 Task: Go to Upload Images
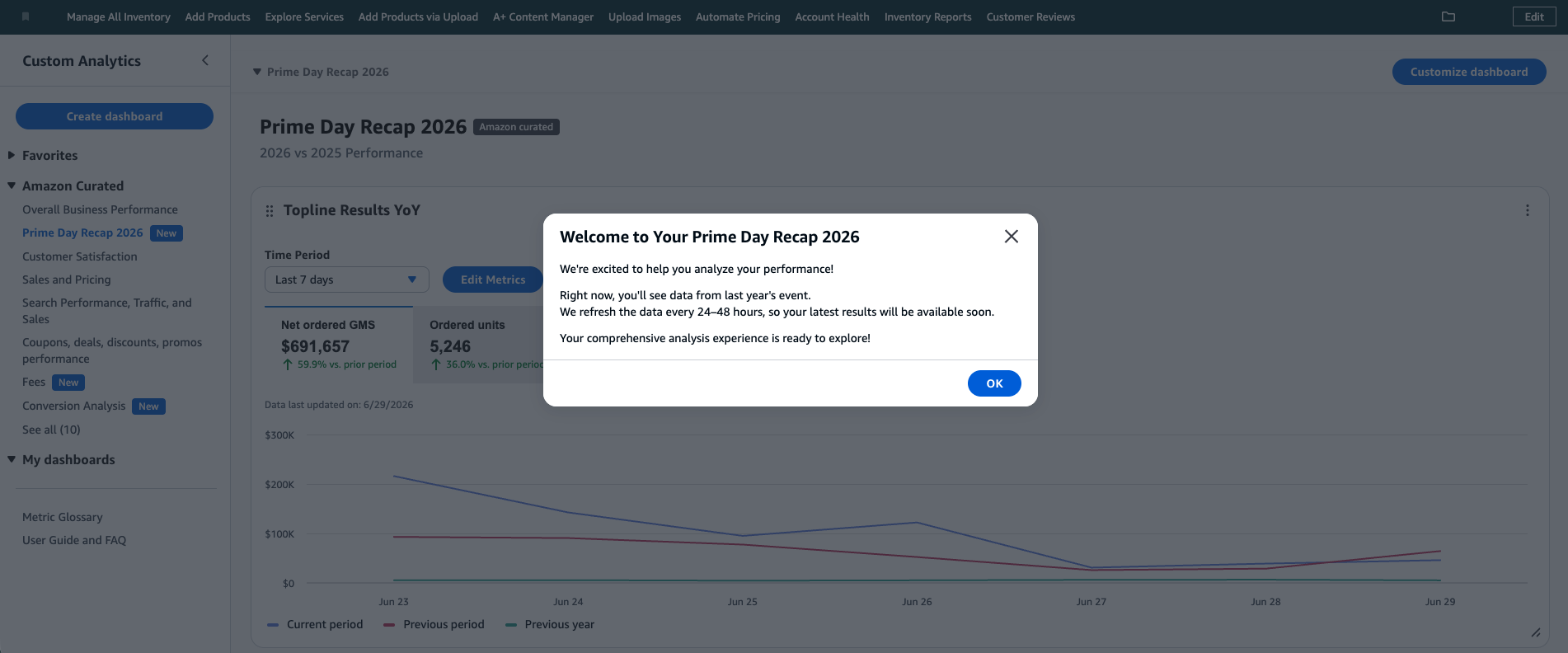tap(645, 16)
